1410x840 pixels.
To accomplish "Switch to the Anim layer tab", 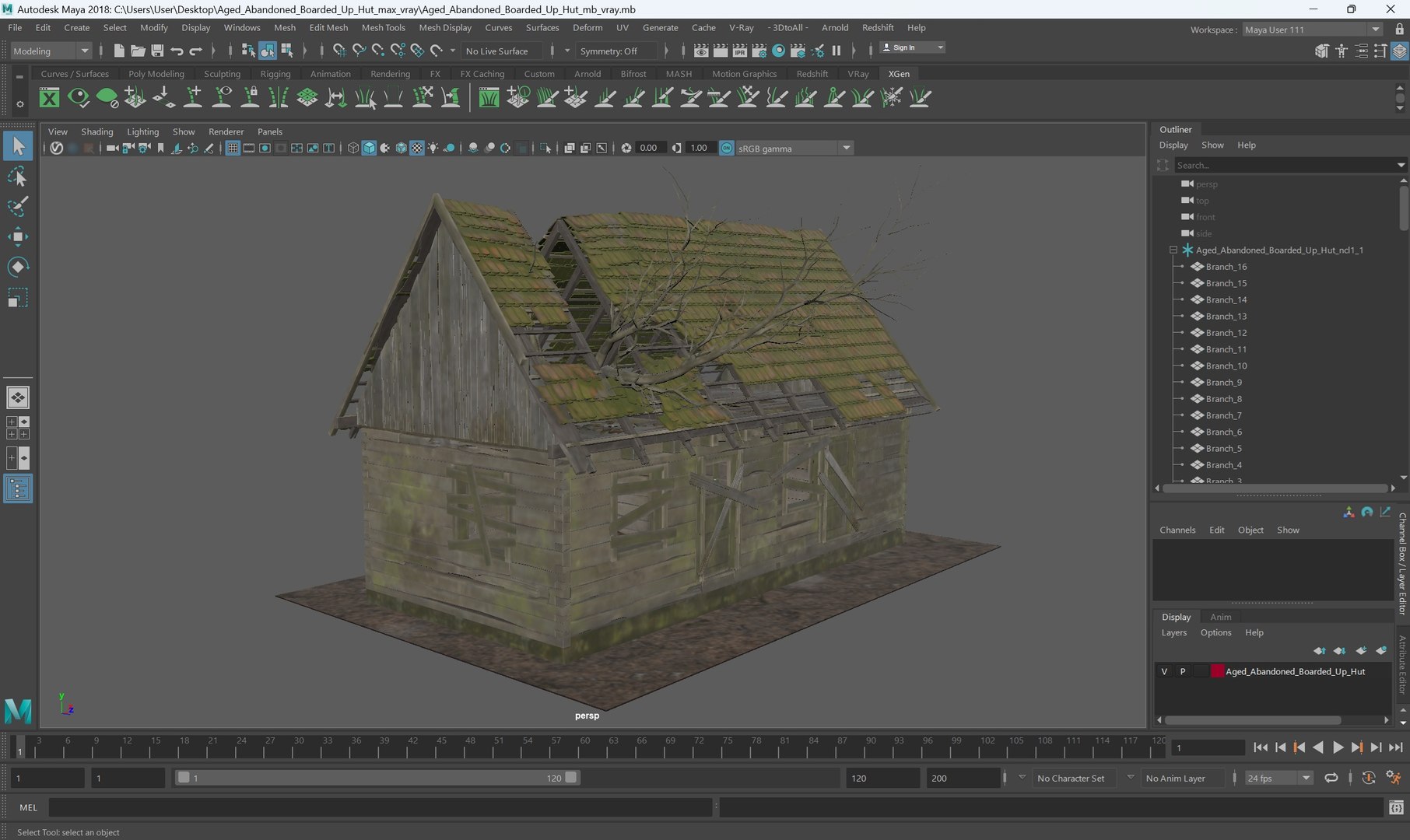I will pos(1220,617).
